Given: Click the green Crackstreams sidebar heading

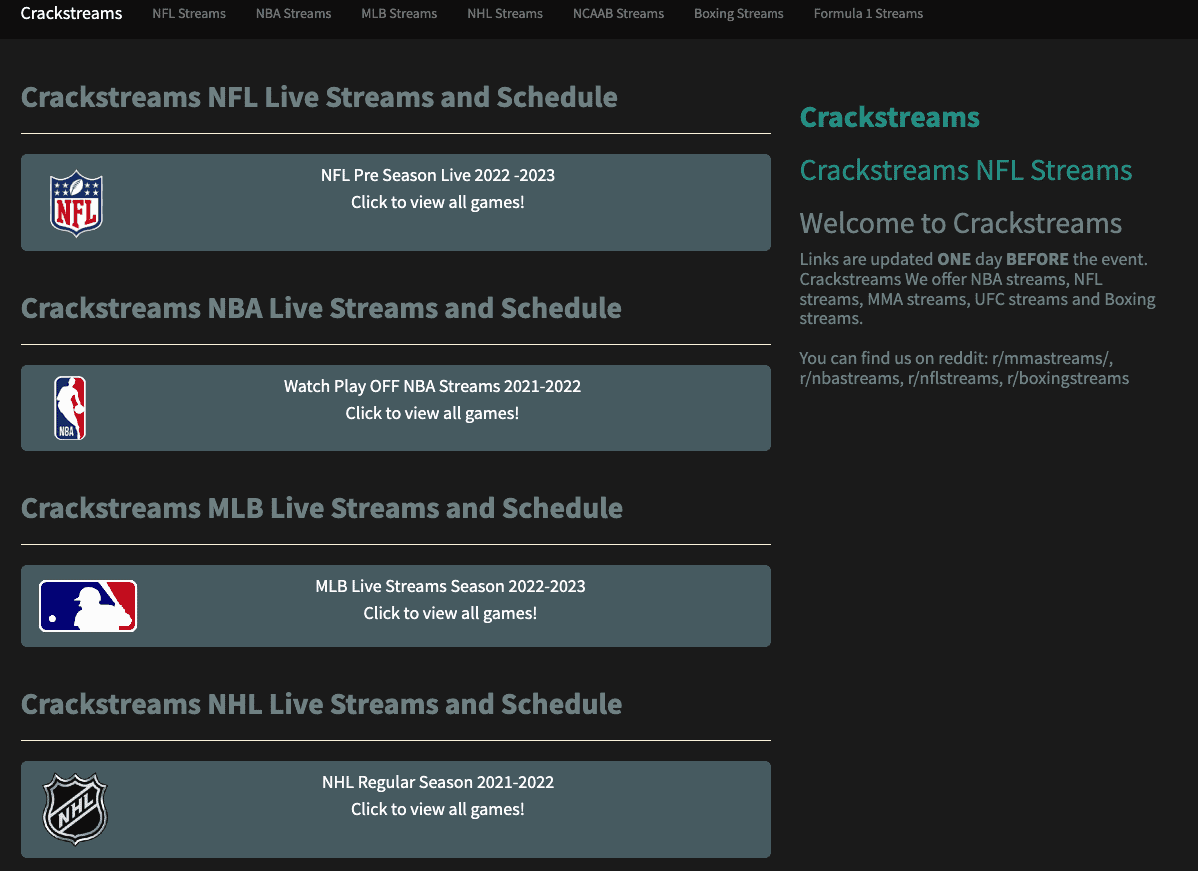Looking at the screenshot, I should click(889, 118).
